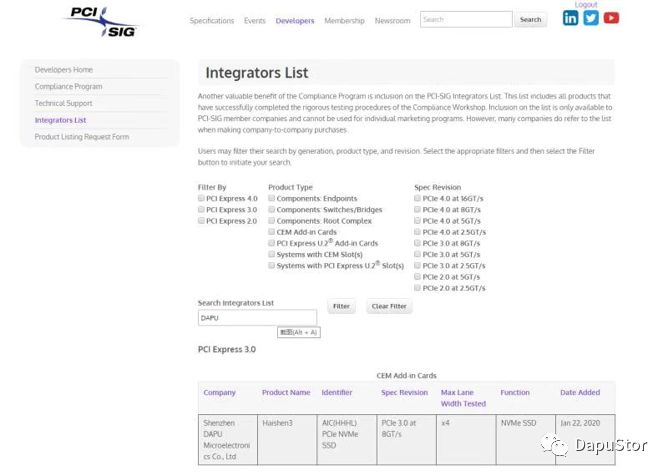Open Product Listing Request Form
This screenshot has width=668, height=476.
point(81,137)
